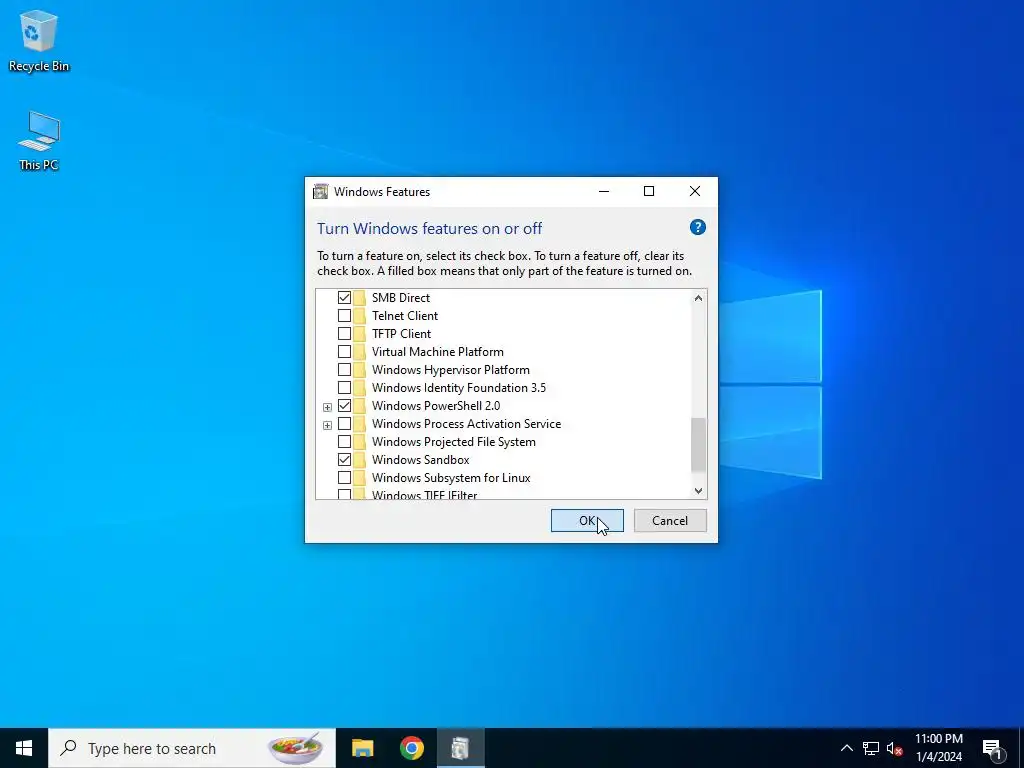Click the taskbar search box
The width and height of the screenshot is (1024, 768).
point(192,748)
